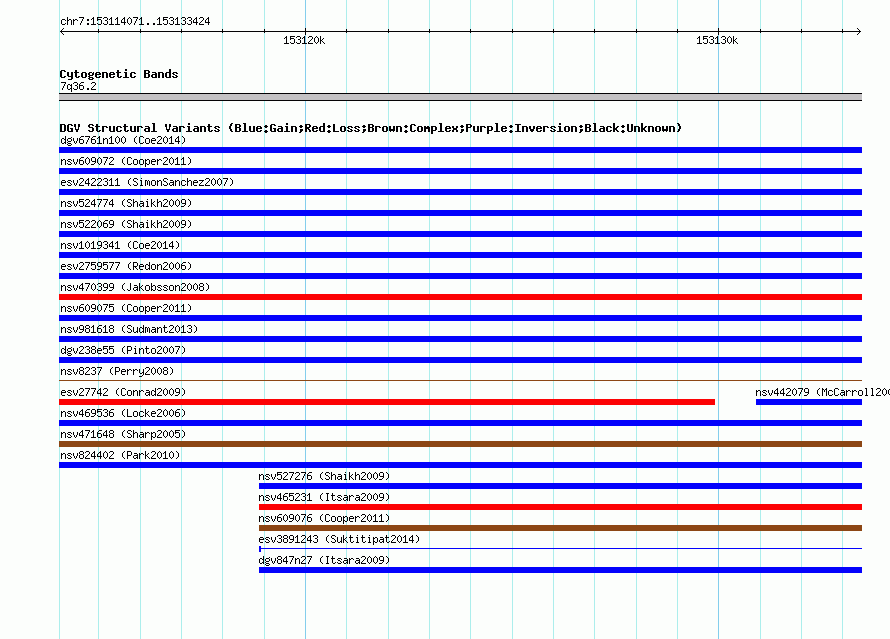Click the thin blue line for esv3891243
The width and height of the screenshot is (890, 639).
pos(560,549)
